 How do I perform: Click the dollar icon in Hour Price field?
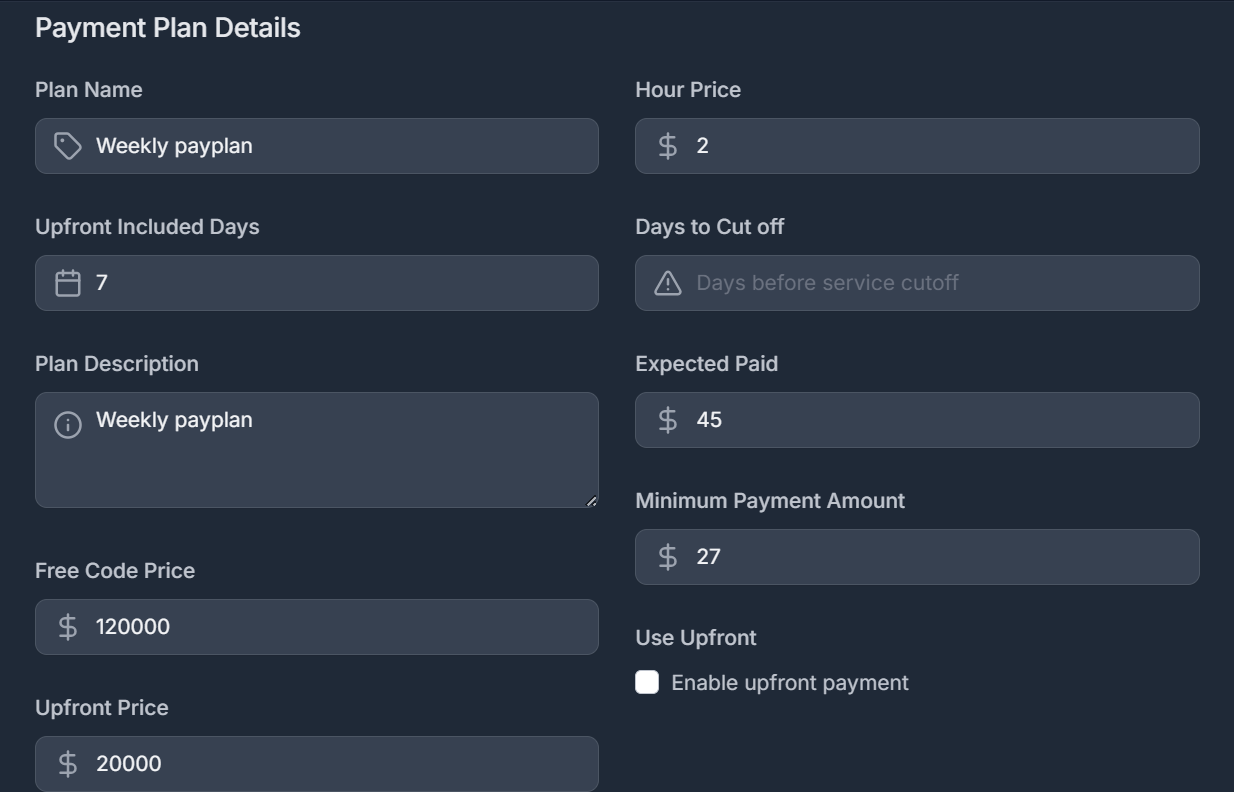coord(667,146)
